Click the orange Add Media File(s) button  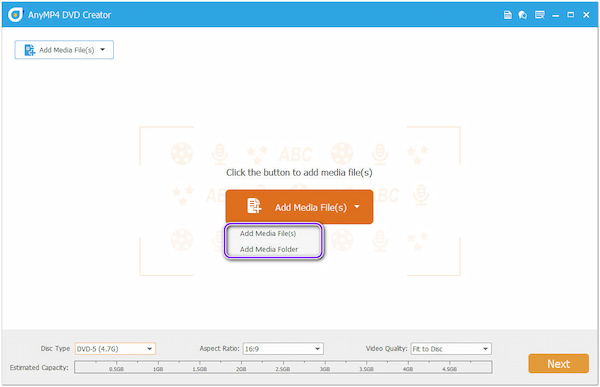(x=299, y=207)
